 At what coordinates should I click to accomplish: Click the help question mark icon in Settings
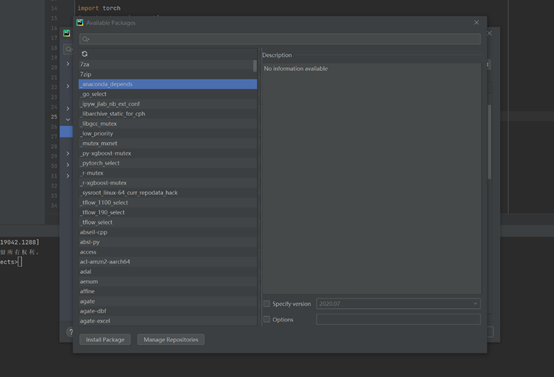(70, 332)
